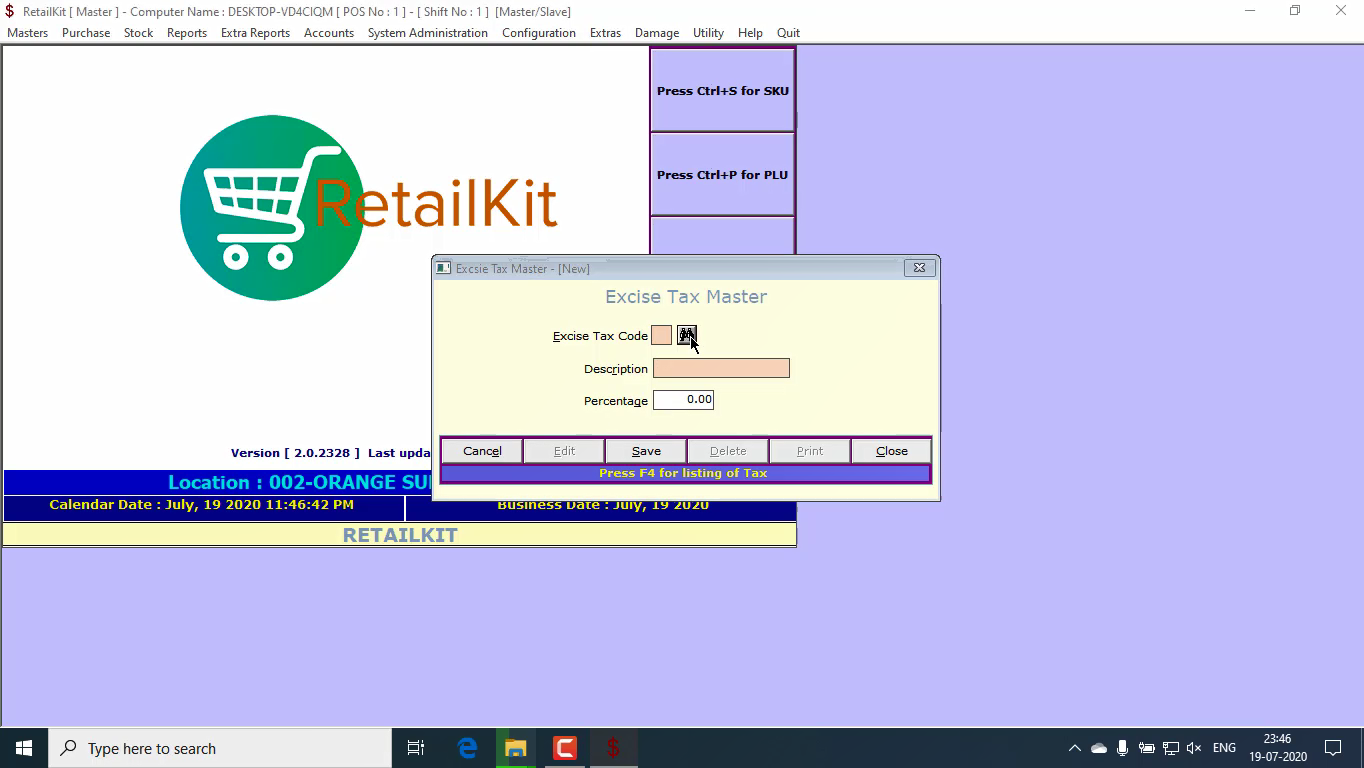Open the taskbar clock showing 23:46
This screenshot has height=768, width=1364.
coord(1277,748)
